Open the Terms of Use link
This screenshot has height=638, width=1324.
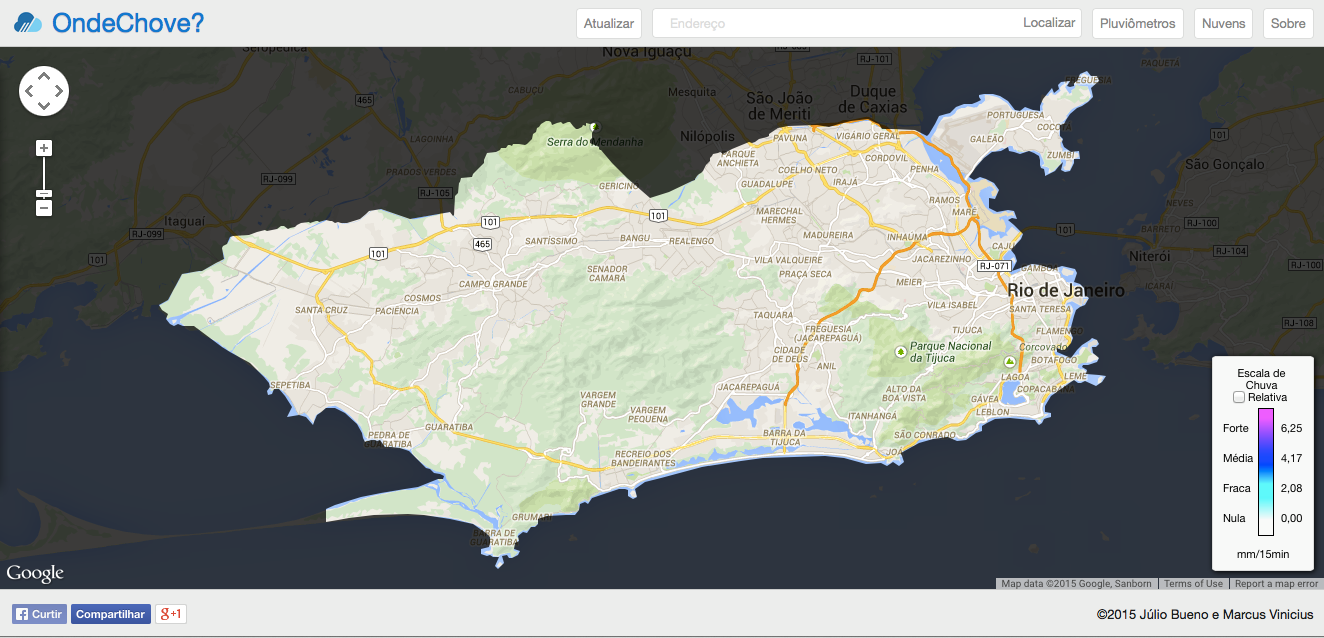pyautogui.click(x=1193, y=584)
